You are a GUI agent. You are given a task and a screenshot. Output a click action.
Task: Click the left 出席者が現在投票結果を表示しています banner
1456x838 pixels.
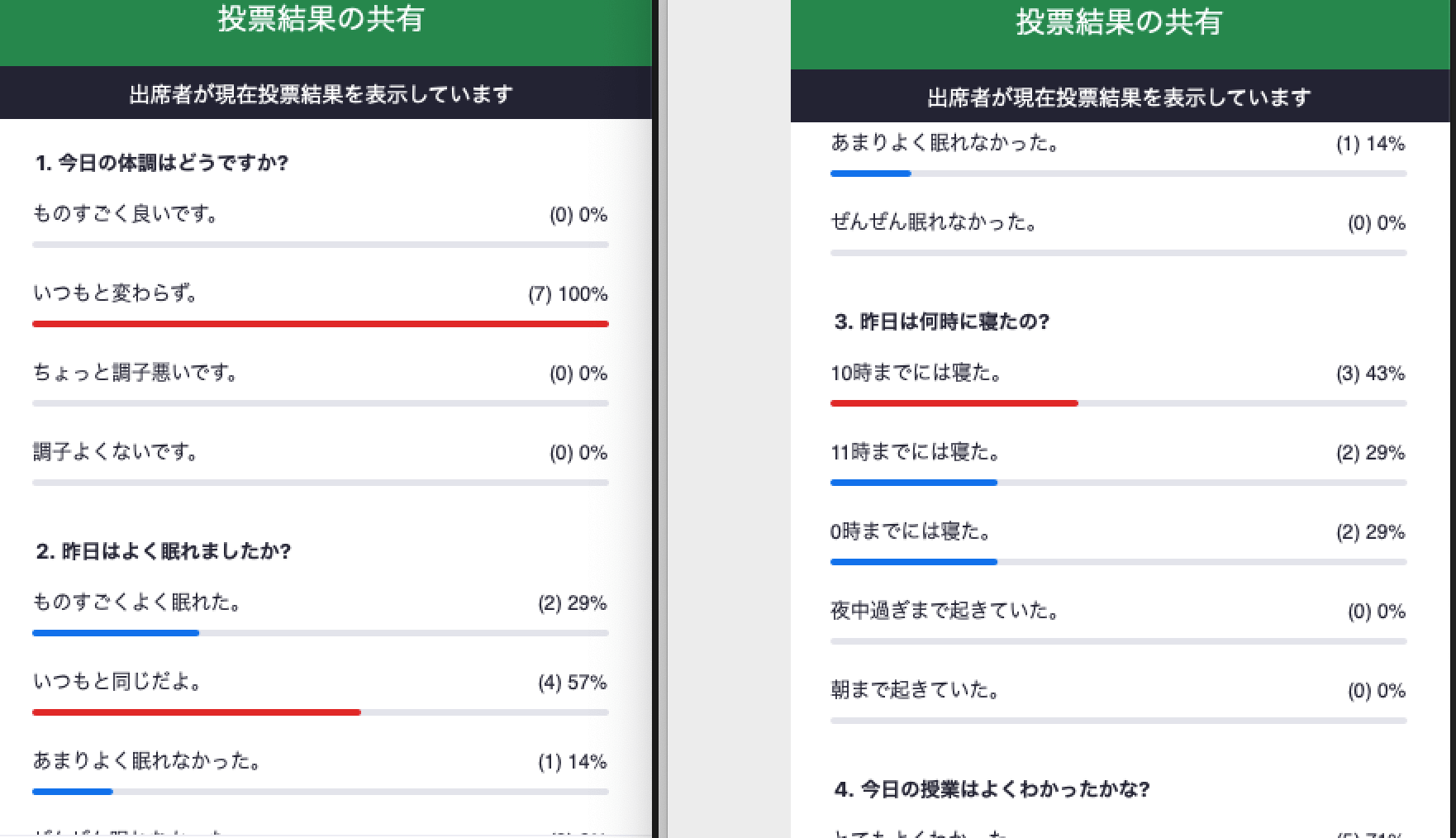click(321, 94)
